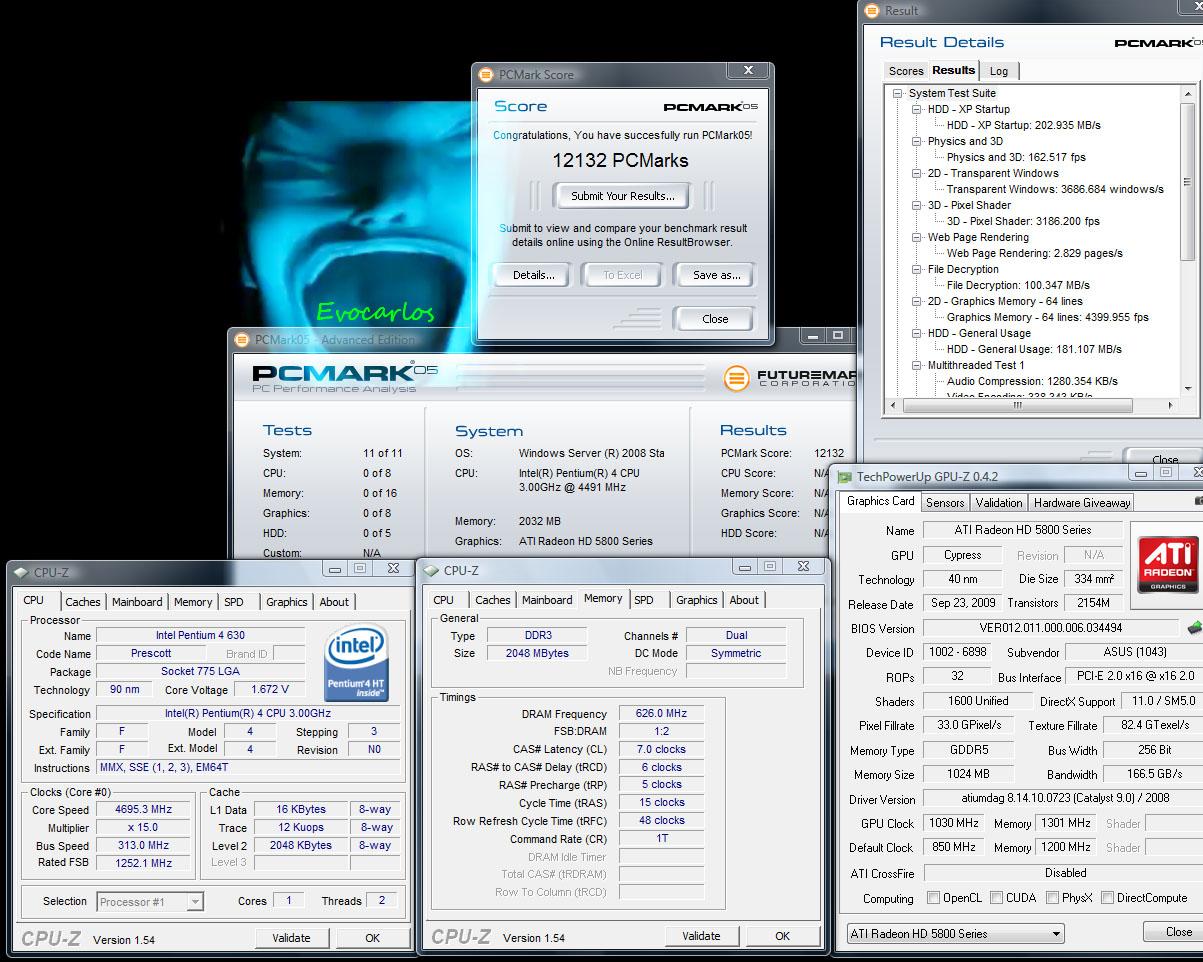Click Close button in PCMark Score dialog
Image resolution: width=1203 pixels, height=962 pixels.
(x=715, y=319)
